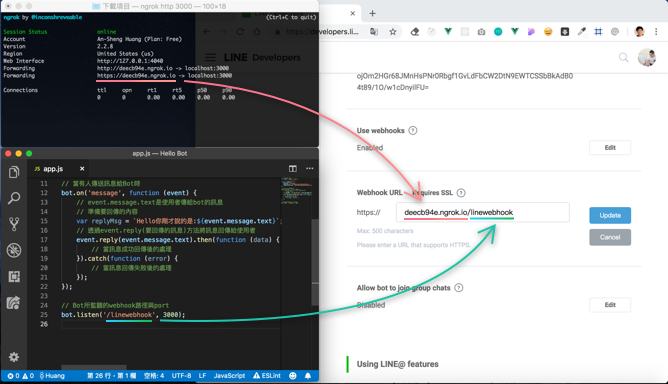Click the blue grid hash extension icon
668x384 pixels.
[x=598, y=32]
